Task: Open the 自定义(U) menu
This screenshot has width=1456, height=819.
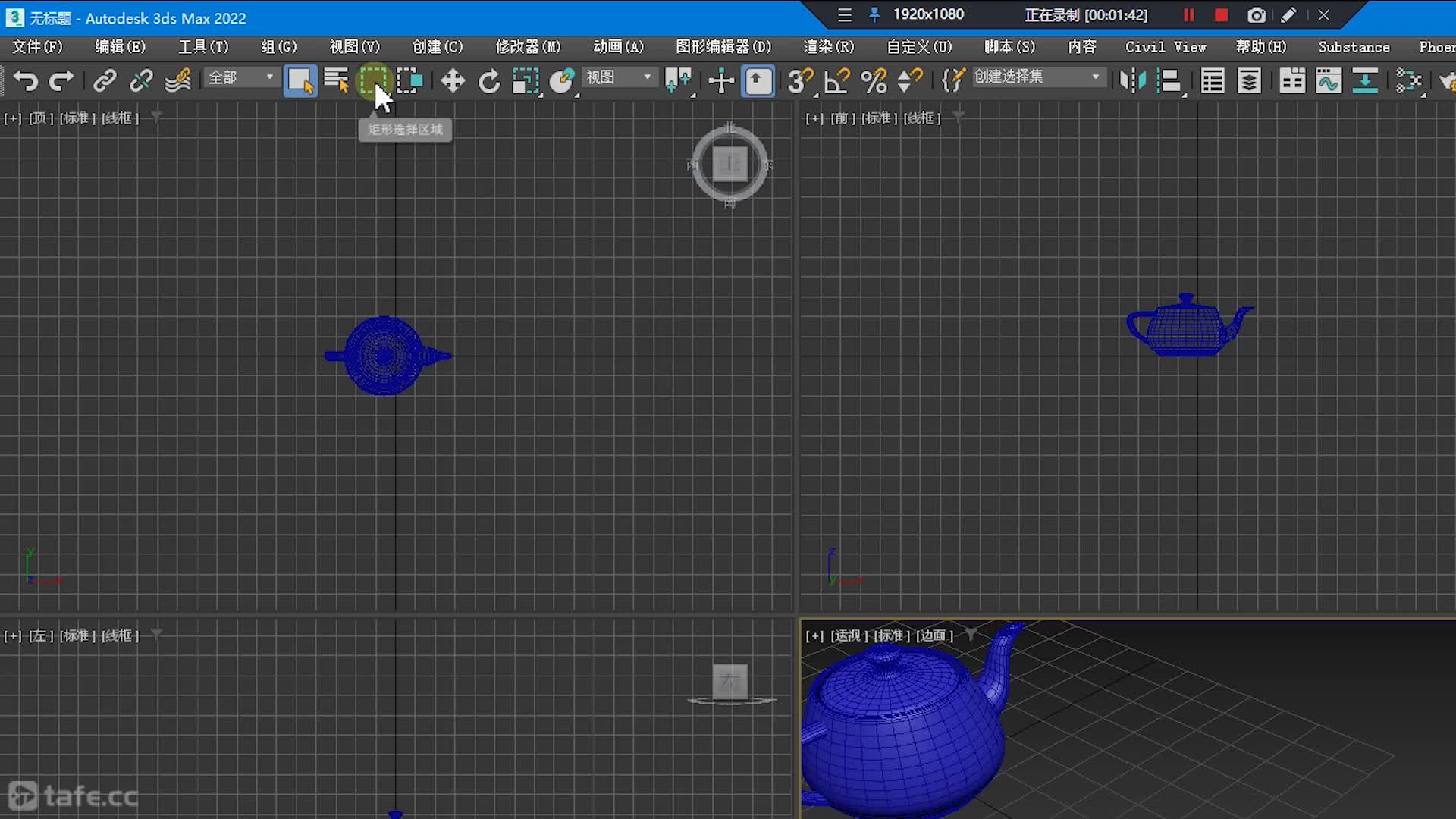Action: coord(919,47)
